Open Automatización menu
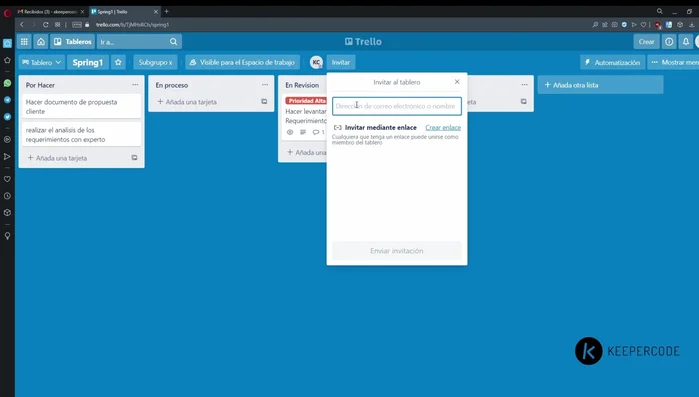Image resolution: width=699 pixels, height=397 pixels. pyautogui.click(x=612, y=62)
